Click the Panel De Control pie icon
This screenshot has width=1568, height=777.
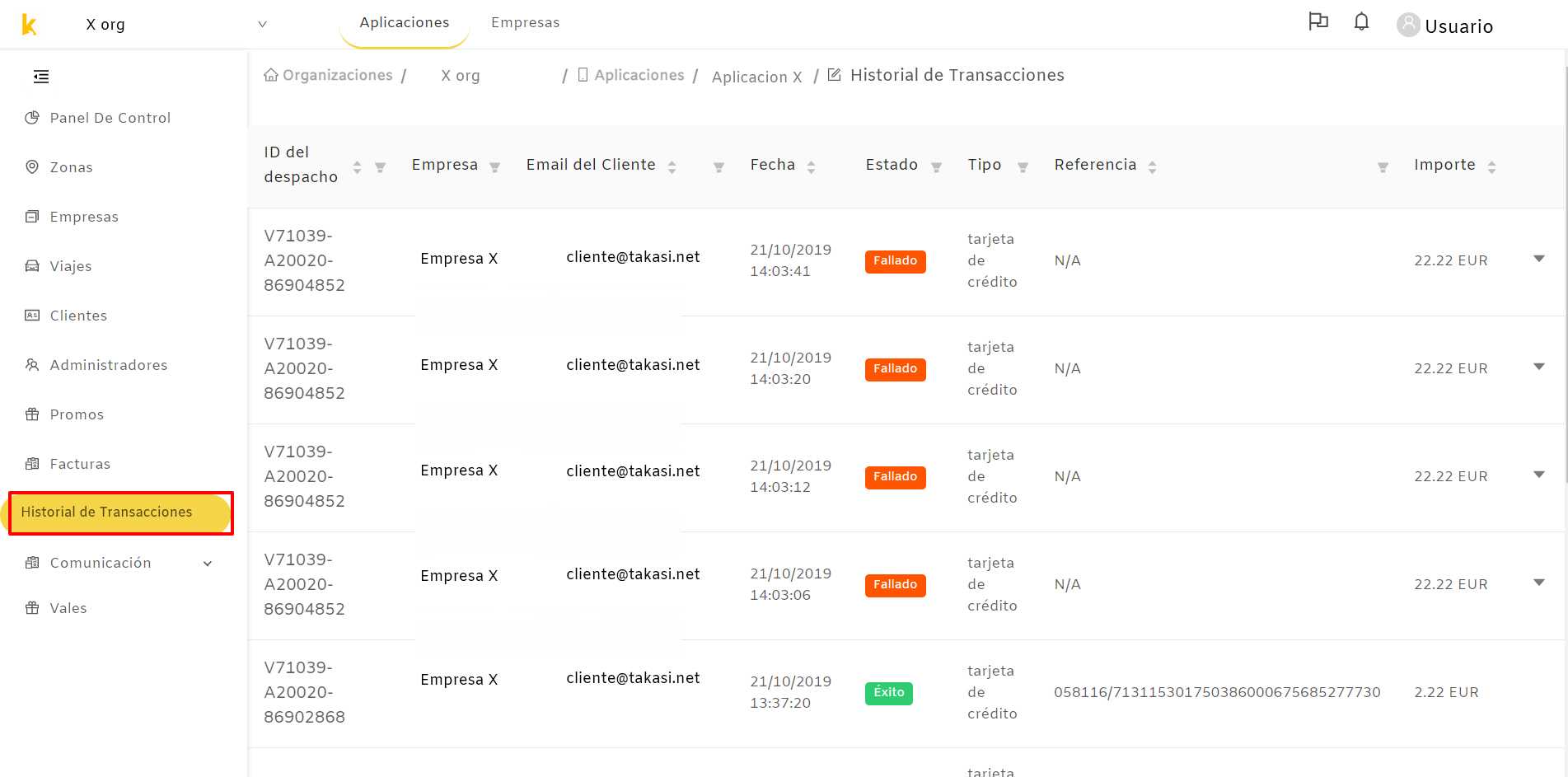[x=32, y=118]
